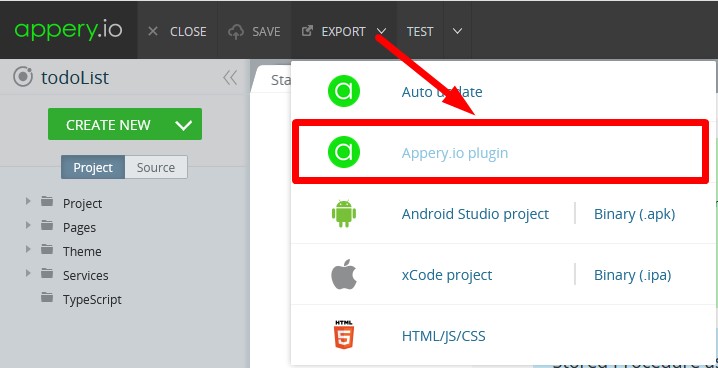Switch to the Project view tab
The height and width of the screenshot is (368, 718).
point(93,168)
